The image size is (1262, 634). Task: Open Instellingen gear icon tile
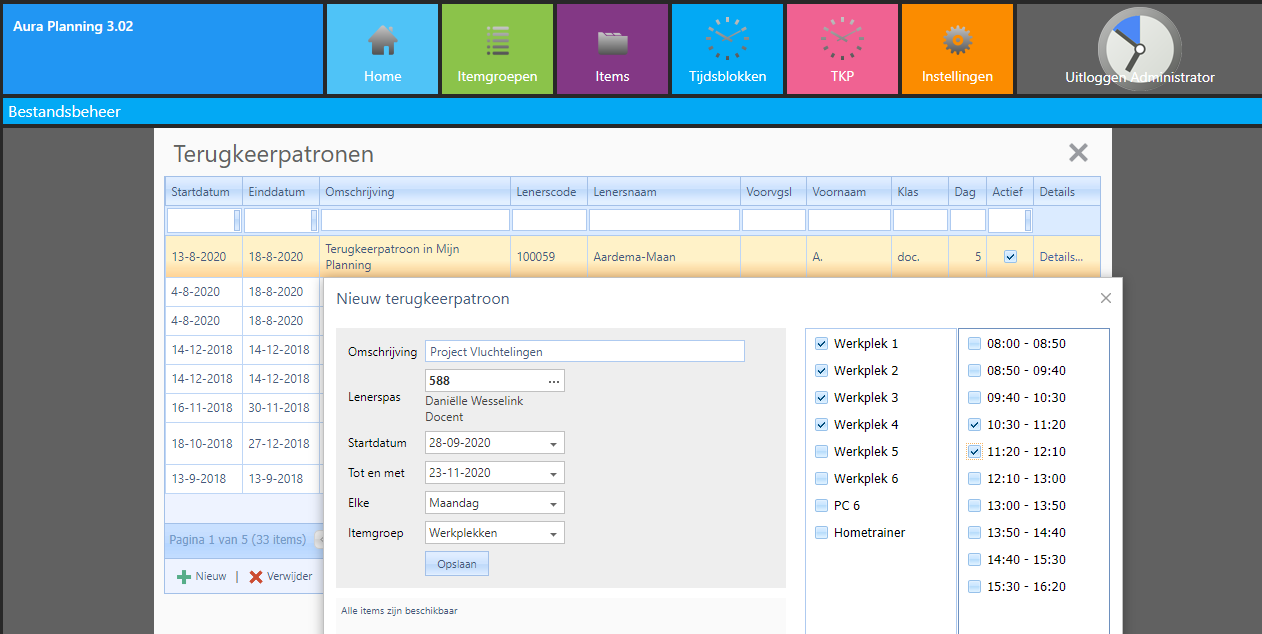[957, 49]
